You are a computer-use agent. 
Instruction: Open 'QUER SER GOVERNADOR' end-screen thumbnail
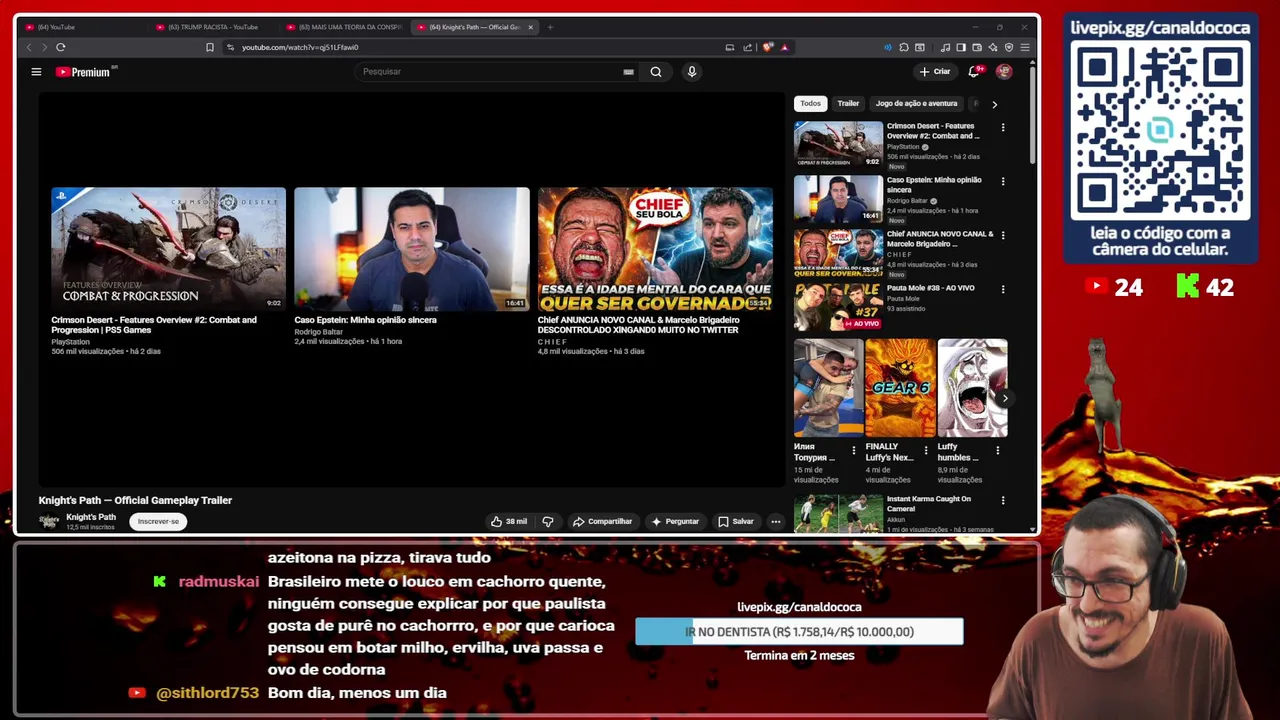[x=655, y=249]
